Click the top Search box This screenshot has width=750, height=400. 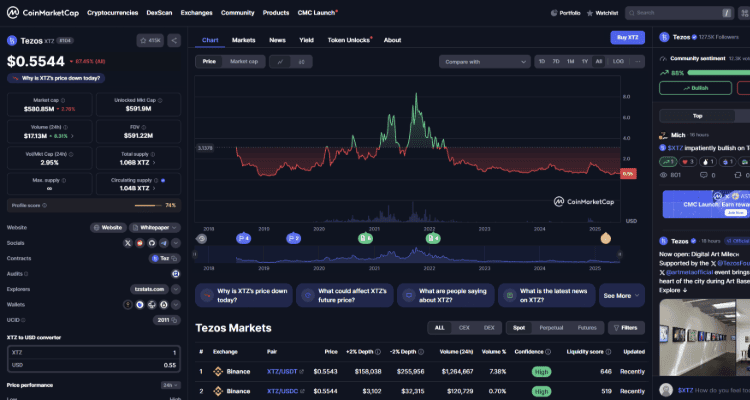click(x=679, y=13)
